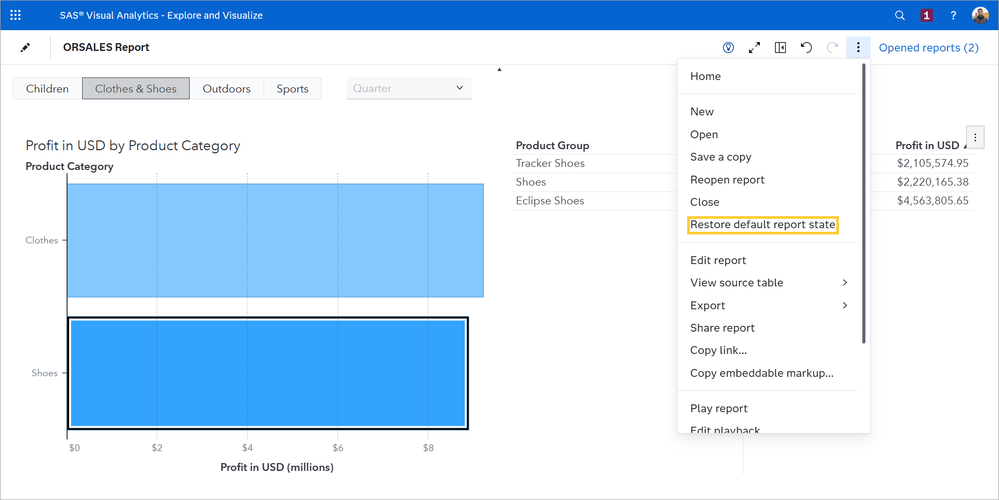Click the Clothes bar in chart
Screen dimensions: 999x500
pos(275,240)
